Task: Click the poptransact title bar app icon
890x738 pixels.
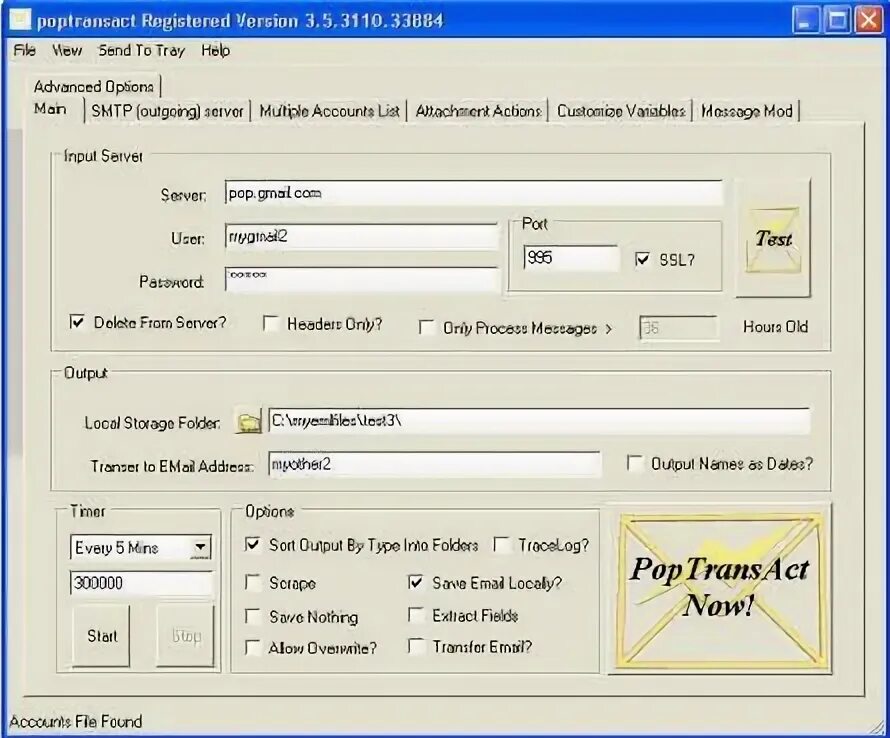Action: pos(20,20)
